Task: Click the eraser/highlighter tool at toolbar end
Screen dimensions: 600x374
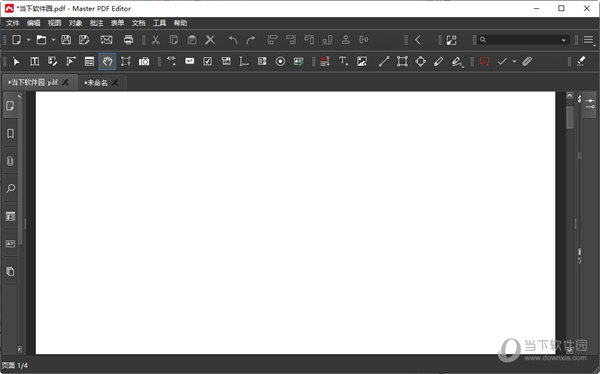Action: 581,61
